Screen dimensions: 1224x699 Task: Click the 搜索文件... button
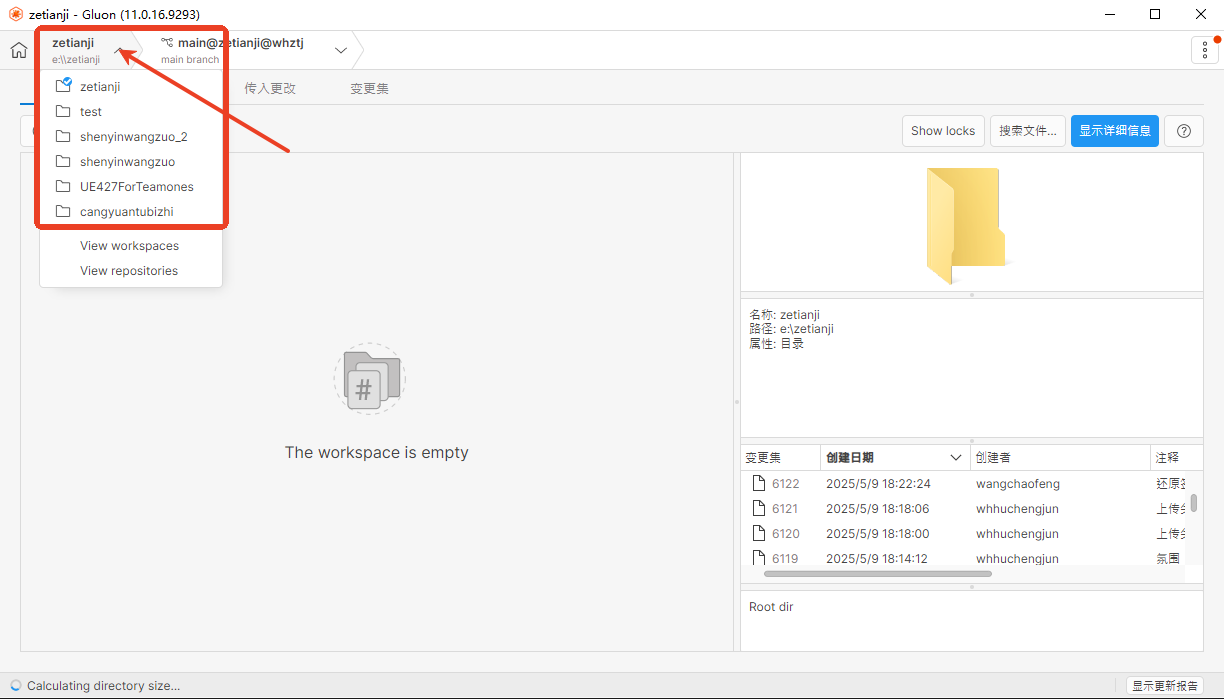point(1027,131)
